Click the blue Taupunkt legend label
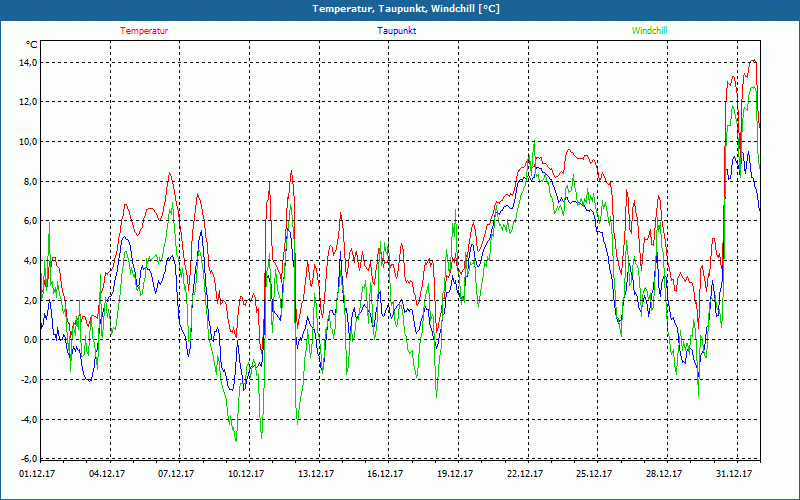Image resolution: width=800 pixels, height=500 pixels. pyautogui.click(x=396, y=31)
